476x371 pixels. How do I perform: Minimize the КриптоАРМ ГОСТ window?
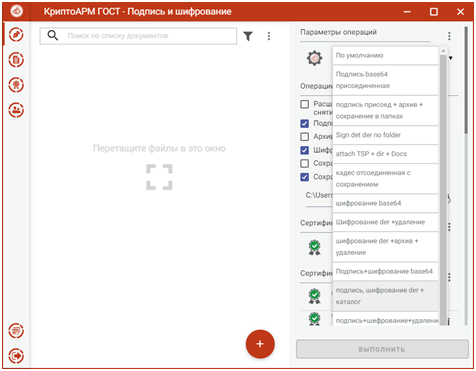407,12
